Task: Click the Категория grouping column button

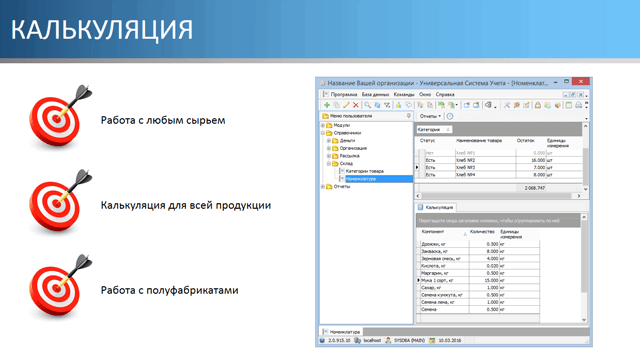Action: (434, 129)
